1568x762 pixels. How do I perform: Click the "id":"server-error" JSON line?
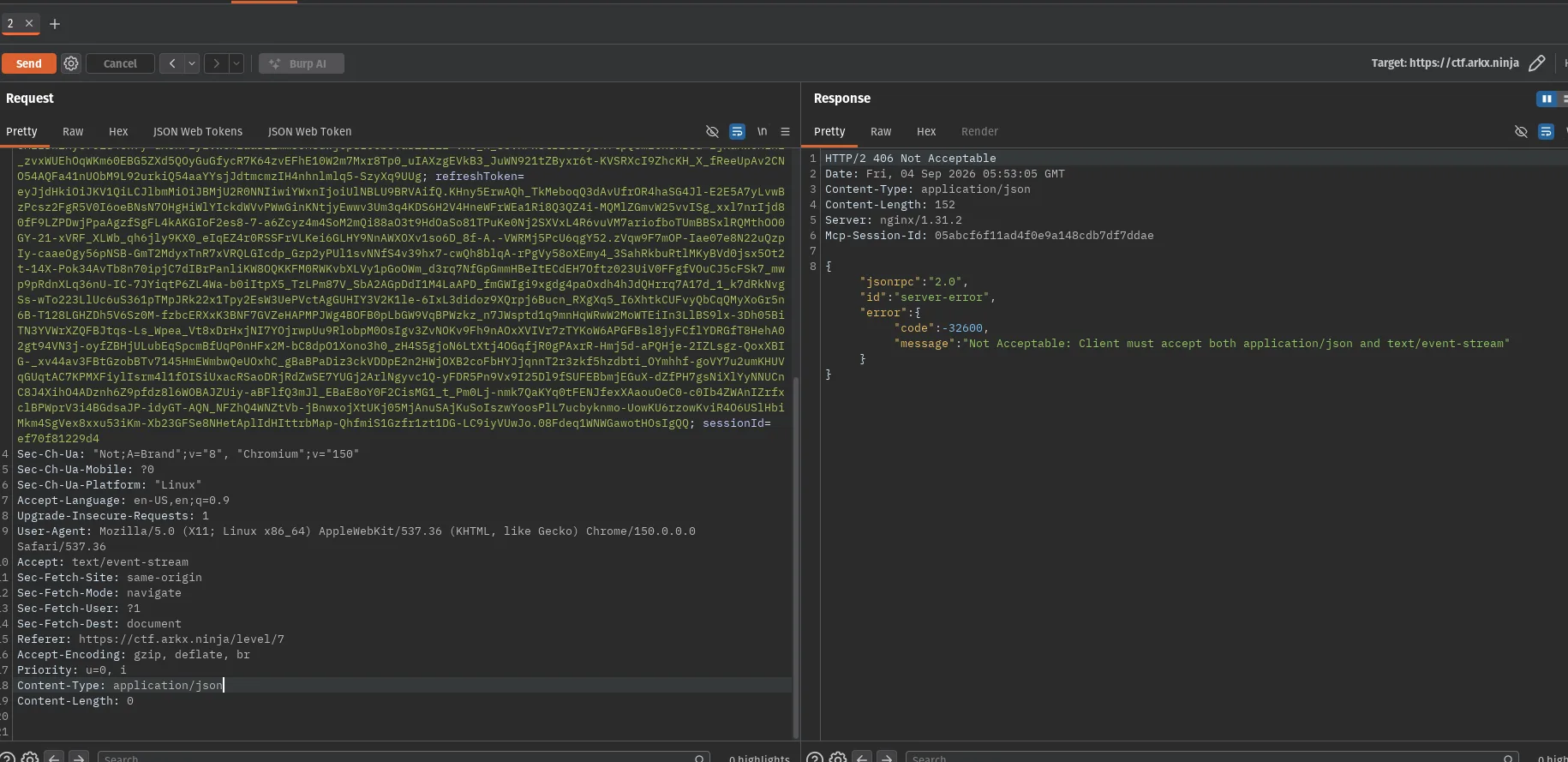click(928, 297)
